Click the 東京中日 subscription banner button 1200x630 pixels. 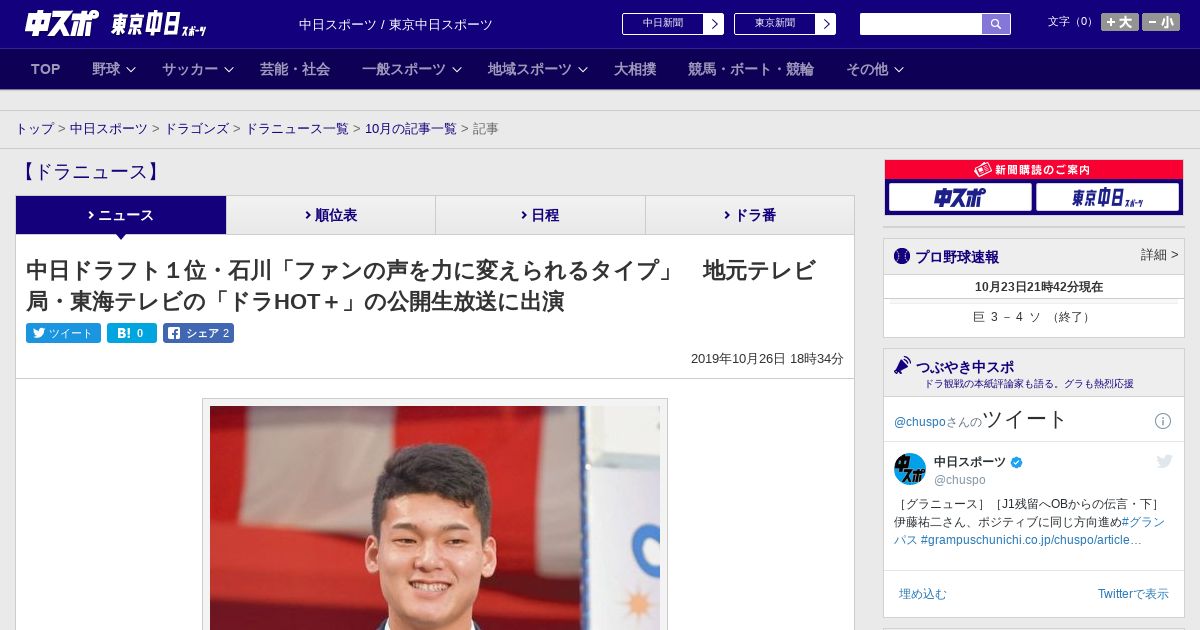(x=1107, y=197)
